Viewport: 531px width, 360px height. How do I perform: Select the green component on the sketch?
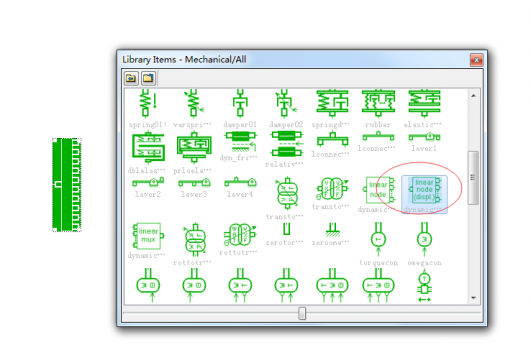pos(67,185)
